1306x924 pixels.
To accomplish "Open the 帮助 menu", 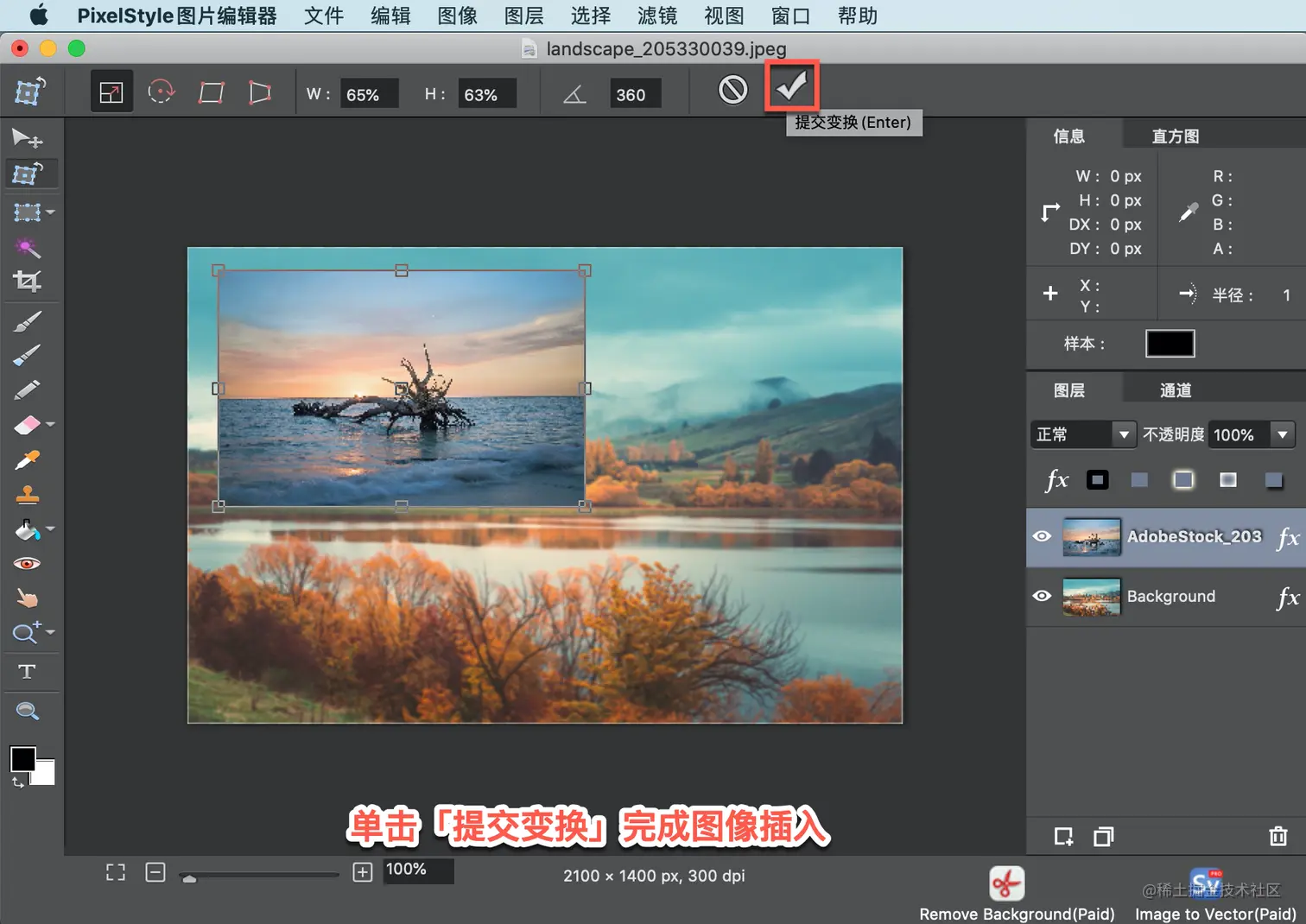I will [857, 16].
